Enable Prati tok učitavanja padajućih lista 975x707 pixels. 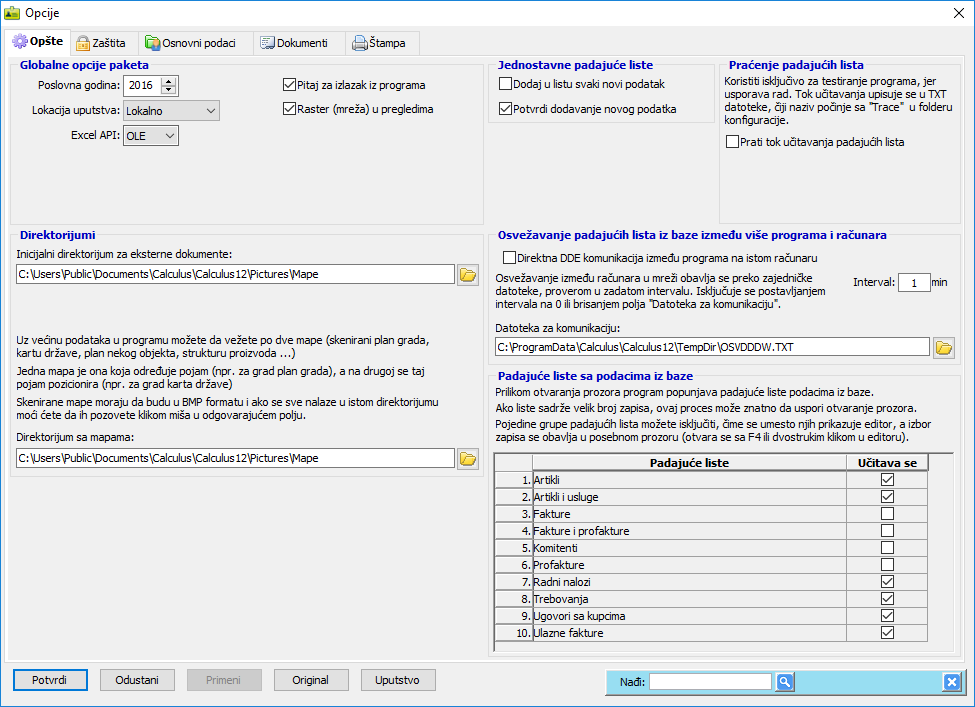click(733, 142)
